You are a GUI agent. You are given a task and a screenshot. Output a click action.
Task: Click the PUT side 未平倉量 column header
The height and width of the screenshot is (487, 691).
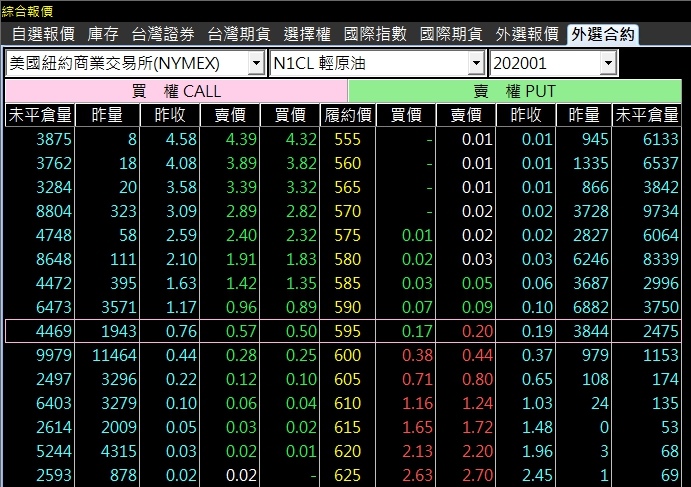[x=646, y=115]
